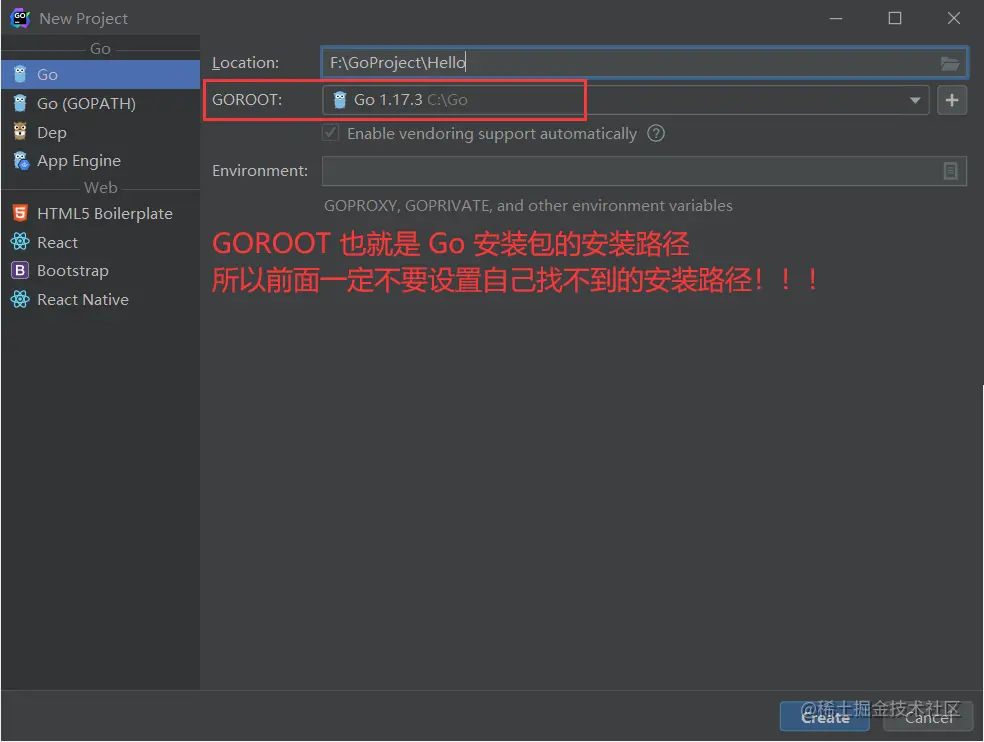
Task: Click the Go gopher icon in sidebar
Action: click(20, 74)
